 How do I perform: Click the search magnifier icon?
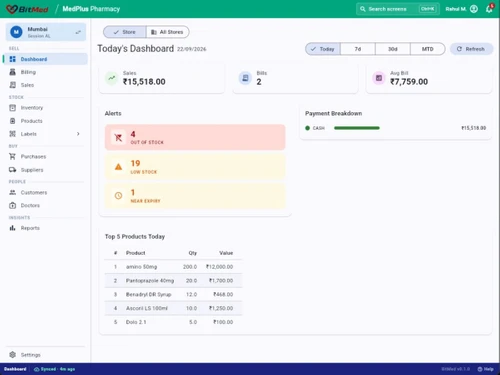(363, 9)
